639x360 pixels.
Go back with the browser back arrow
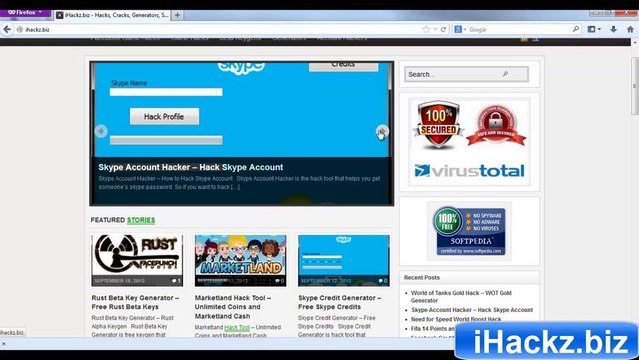[x=7, y=29]
